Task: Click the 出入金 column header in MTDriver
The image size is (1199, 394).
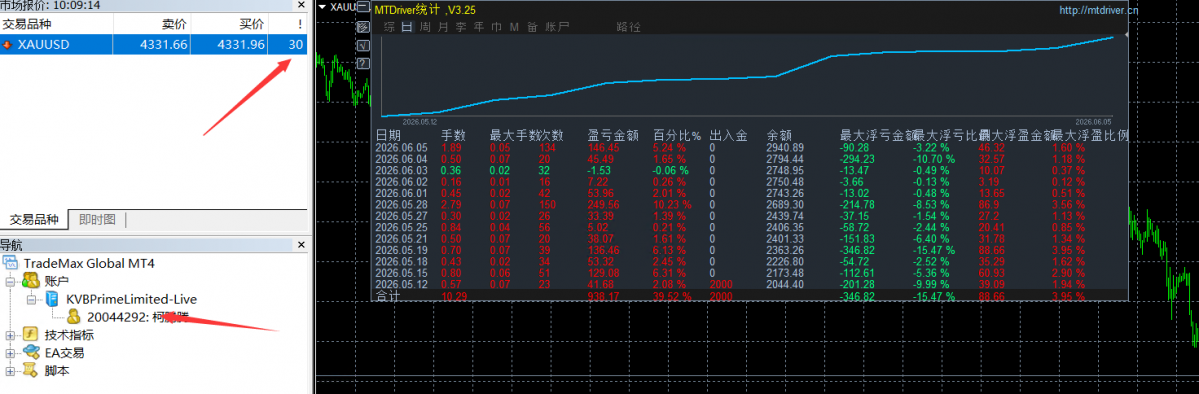Action: pyautogui.click(x=728, y=135)
